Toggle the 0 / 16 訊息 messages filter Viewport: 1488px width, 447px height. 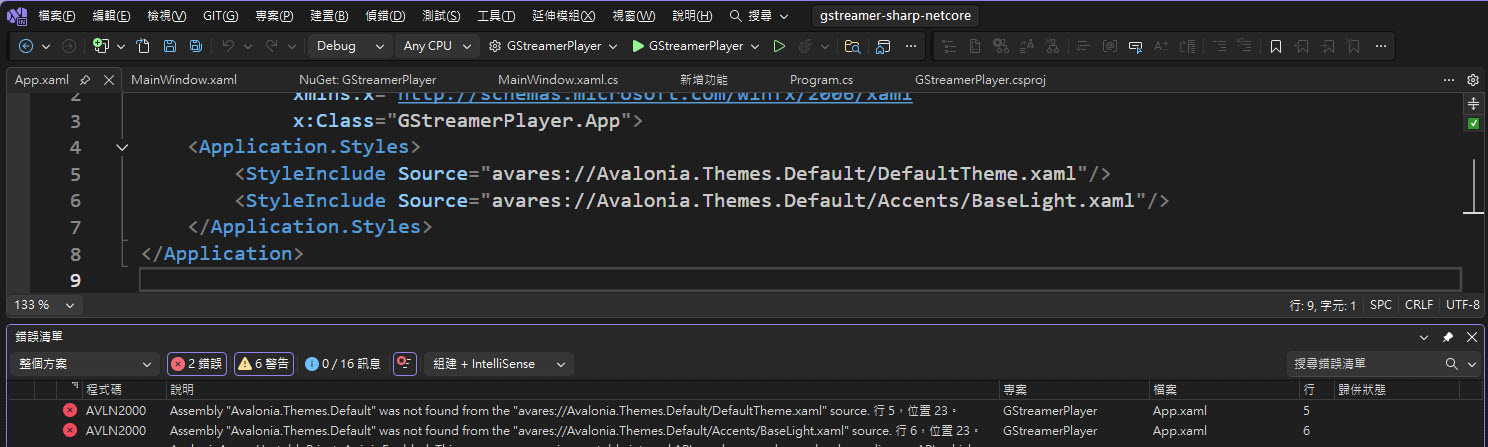(x=342, y=364)
